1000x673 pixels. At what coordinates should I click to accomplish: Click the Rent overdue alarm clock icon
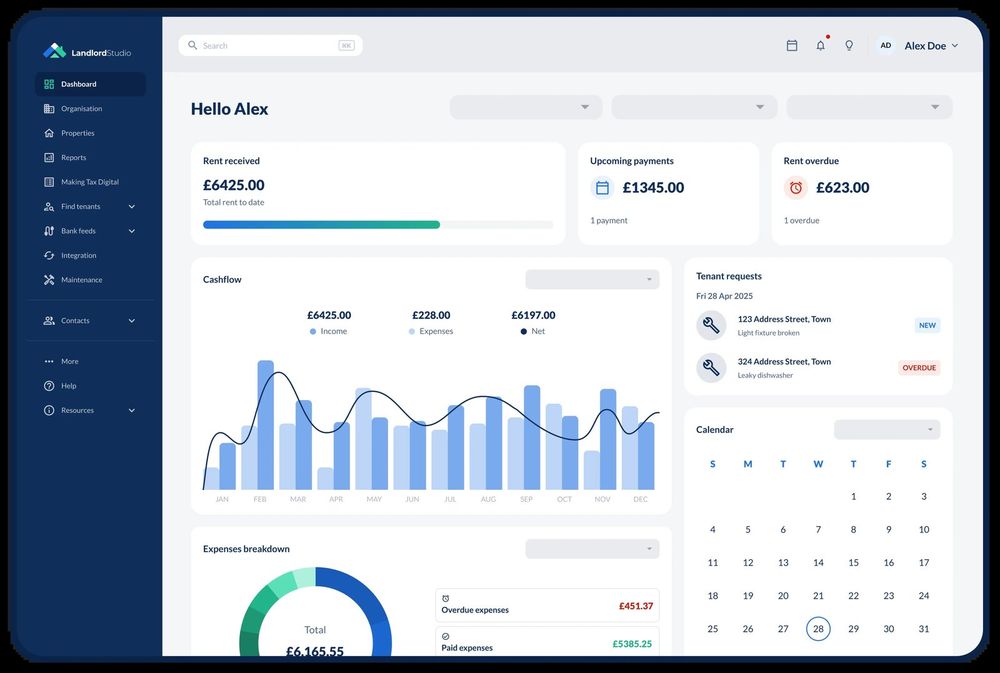tap(795, 188)
